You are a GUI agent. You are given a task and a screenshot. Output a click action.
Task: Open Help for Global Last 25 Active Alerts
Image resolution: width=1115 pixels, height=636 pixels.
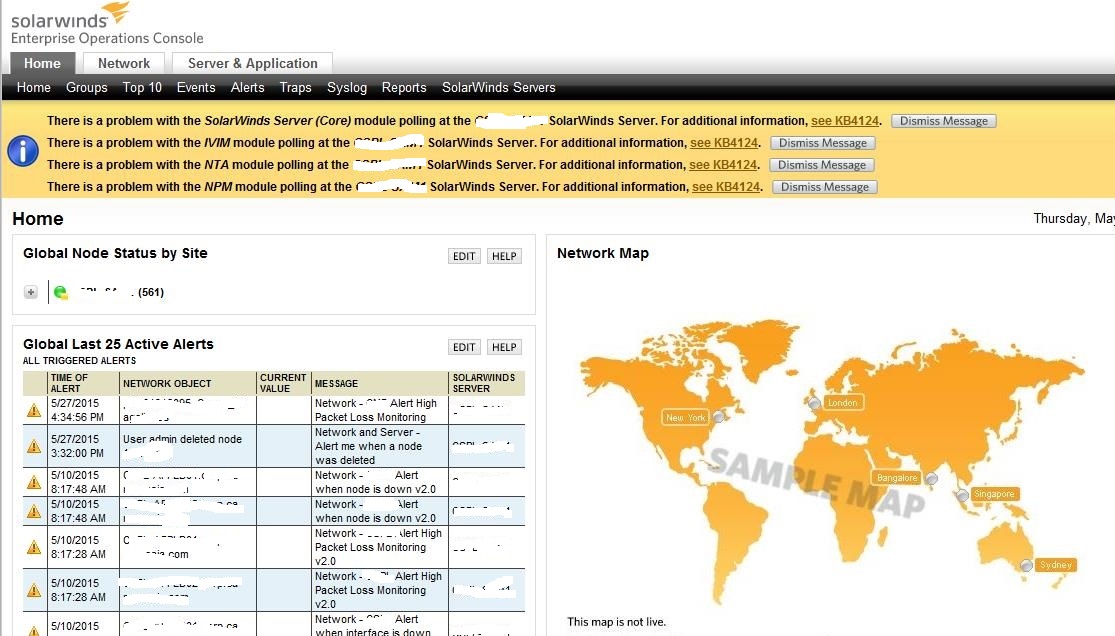point(504,347)
